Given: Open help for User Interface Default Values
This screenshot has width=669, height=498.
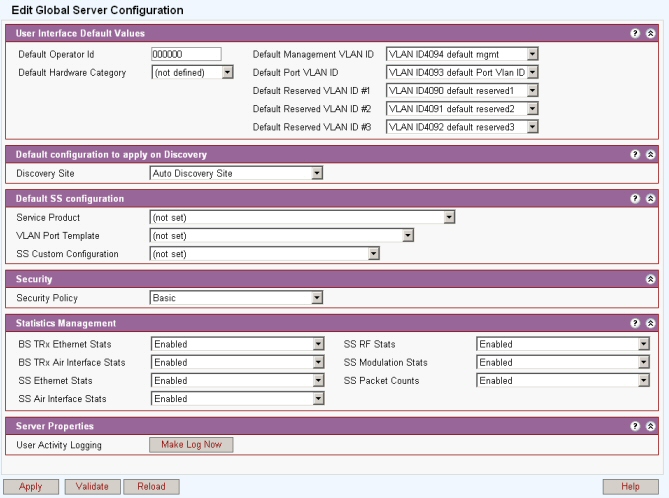Looking at the screenshot, I should point(635,34).
